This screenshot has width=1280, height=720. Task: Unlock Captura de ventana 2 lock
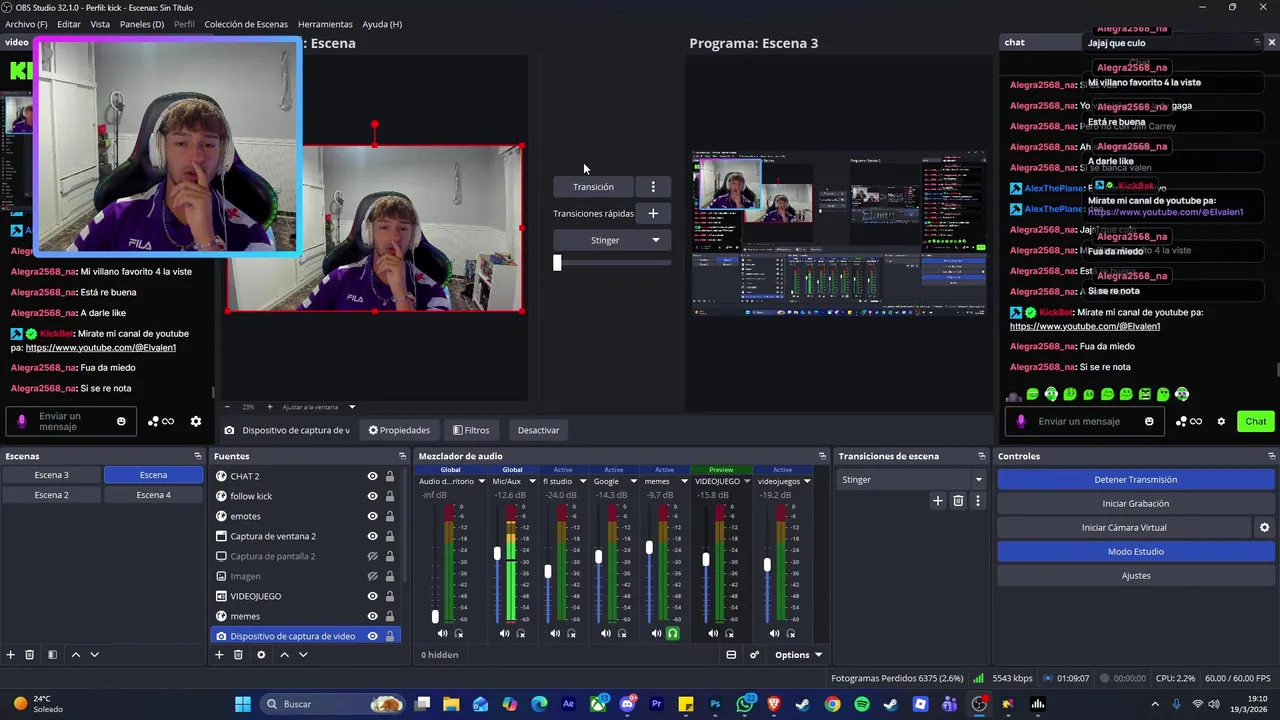coord(390,536)
